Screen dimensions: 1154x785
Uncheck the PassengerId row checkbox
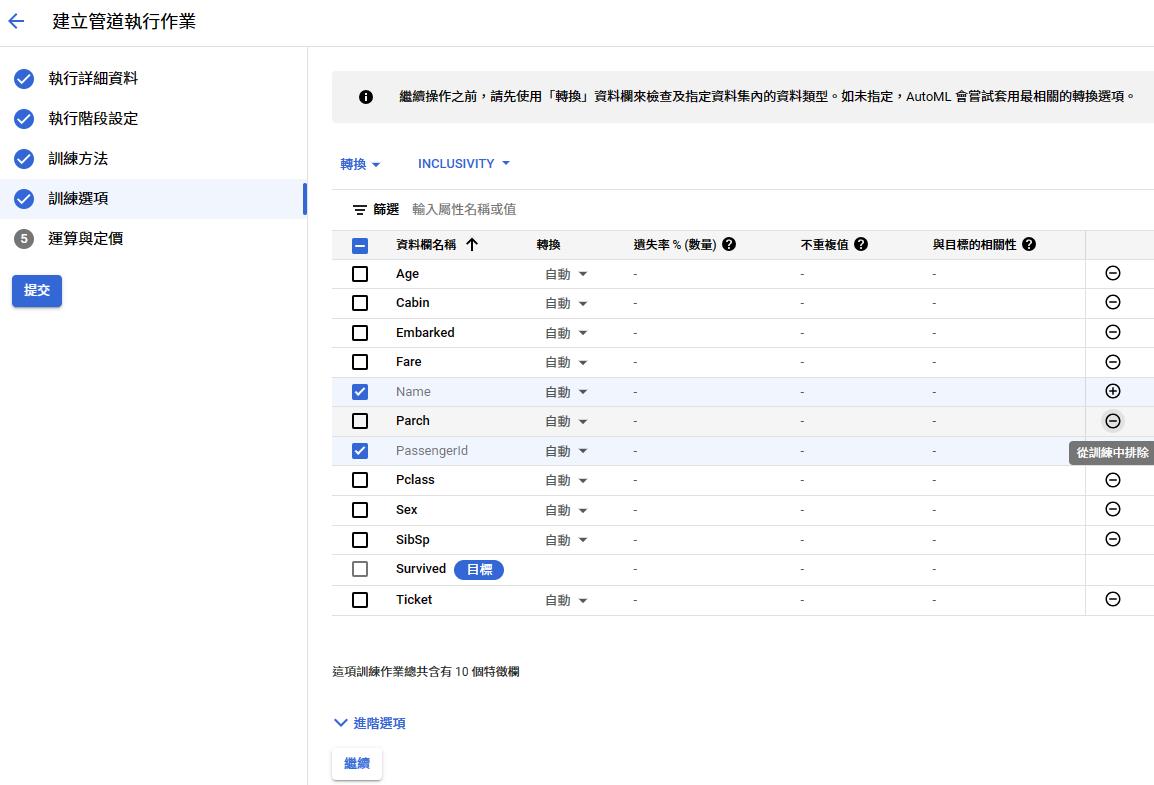pyautogui.click(x=360, y=451)
